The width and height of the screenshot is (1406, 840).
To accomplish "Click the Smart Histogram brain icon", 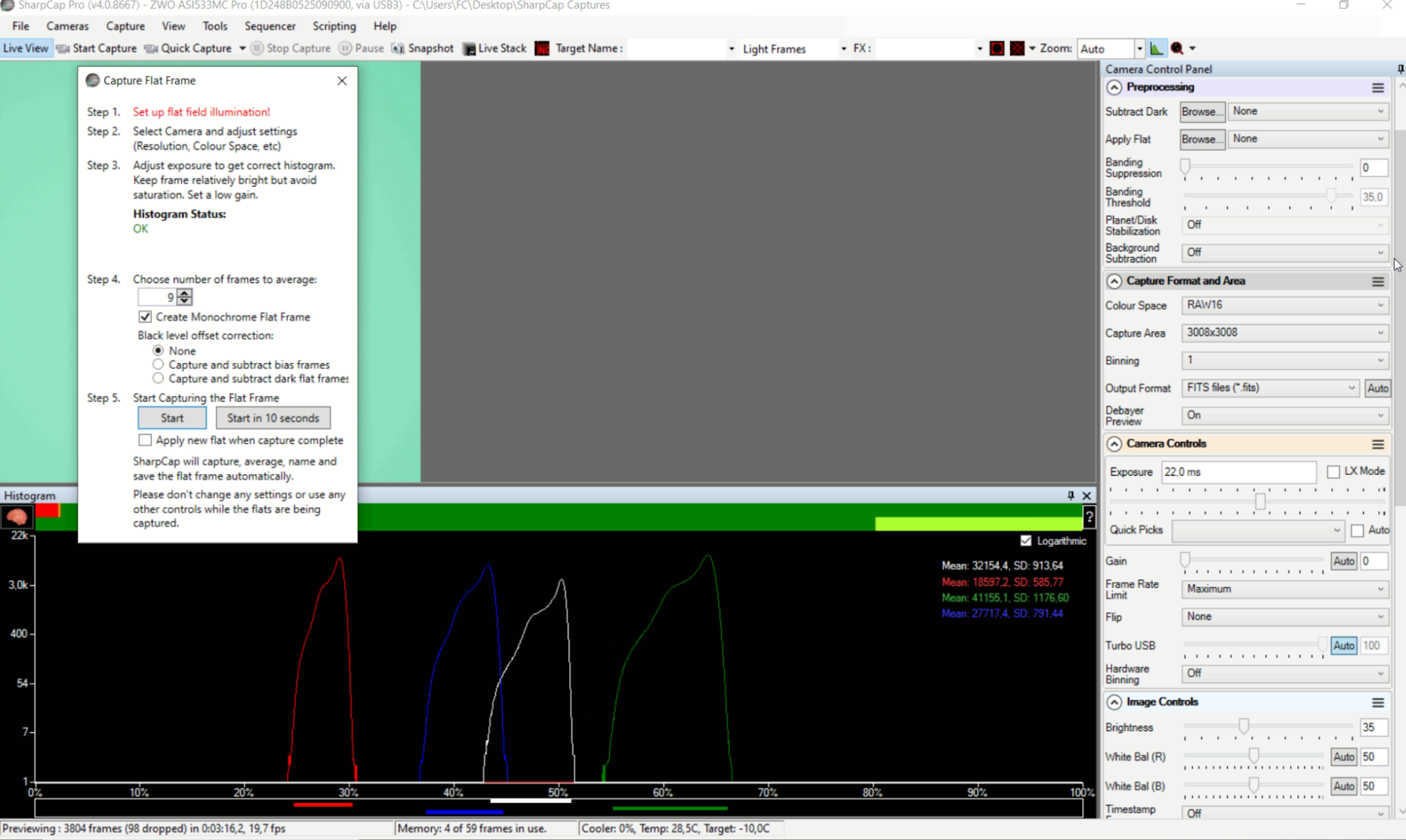I will 16,516.
